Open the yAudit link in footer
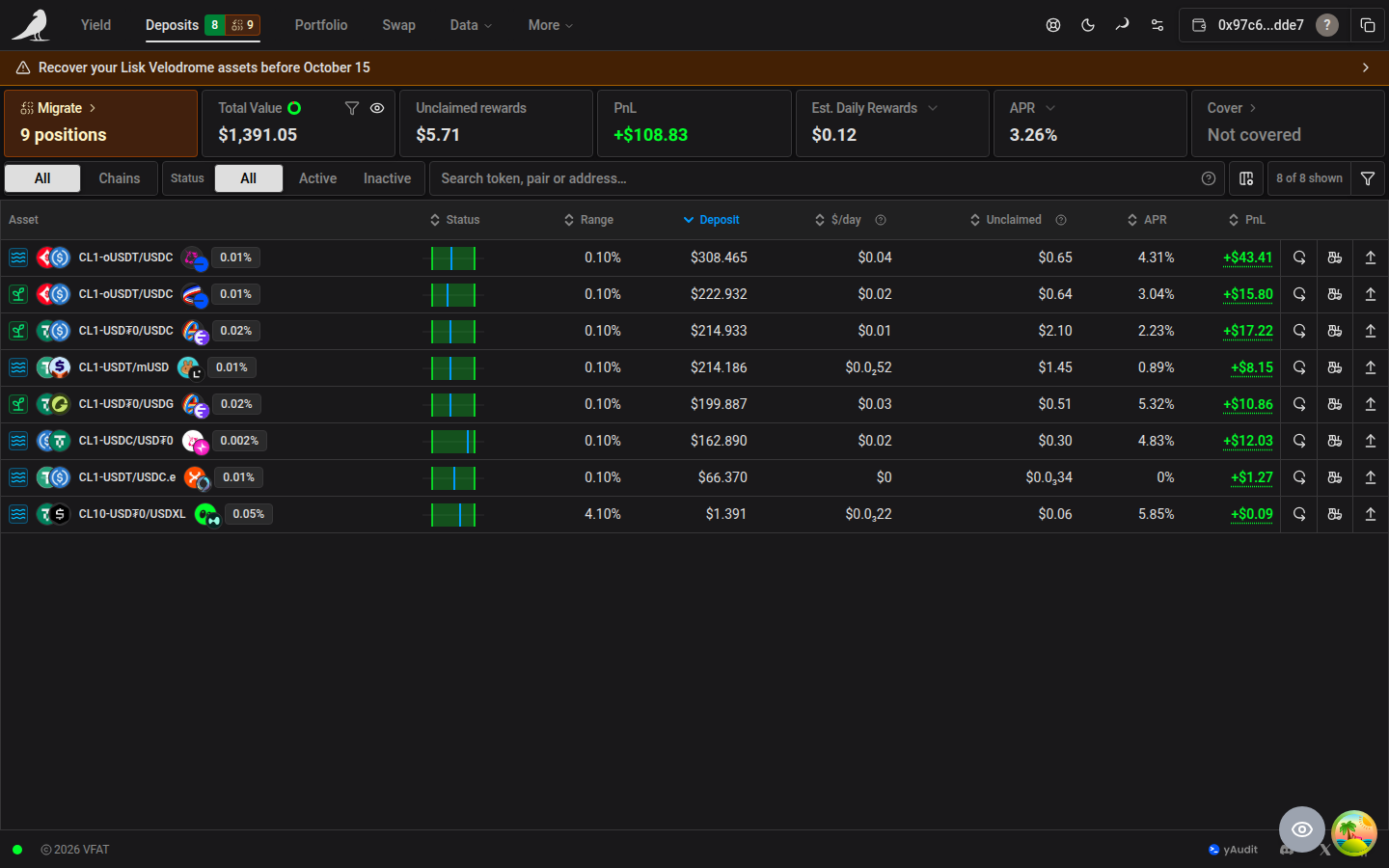Image resolution: width=1389 pixels, height=868 pixels. [x=1233, y=850]
